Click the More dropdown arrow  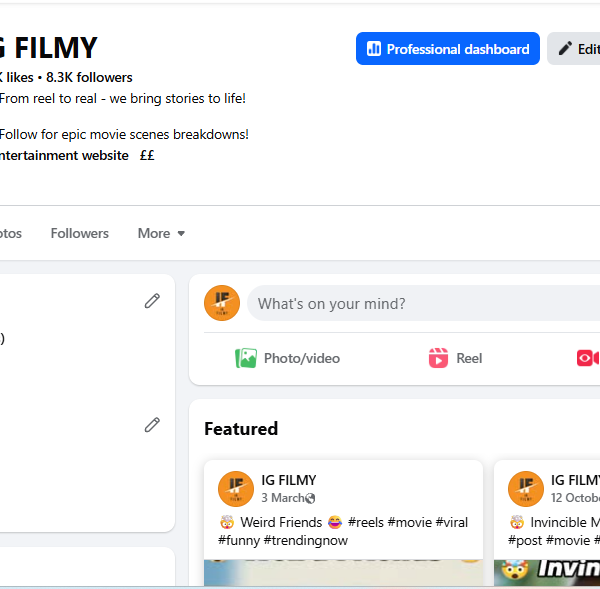(x=181, y=233)
